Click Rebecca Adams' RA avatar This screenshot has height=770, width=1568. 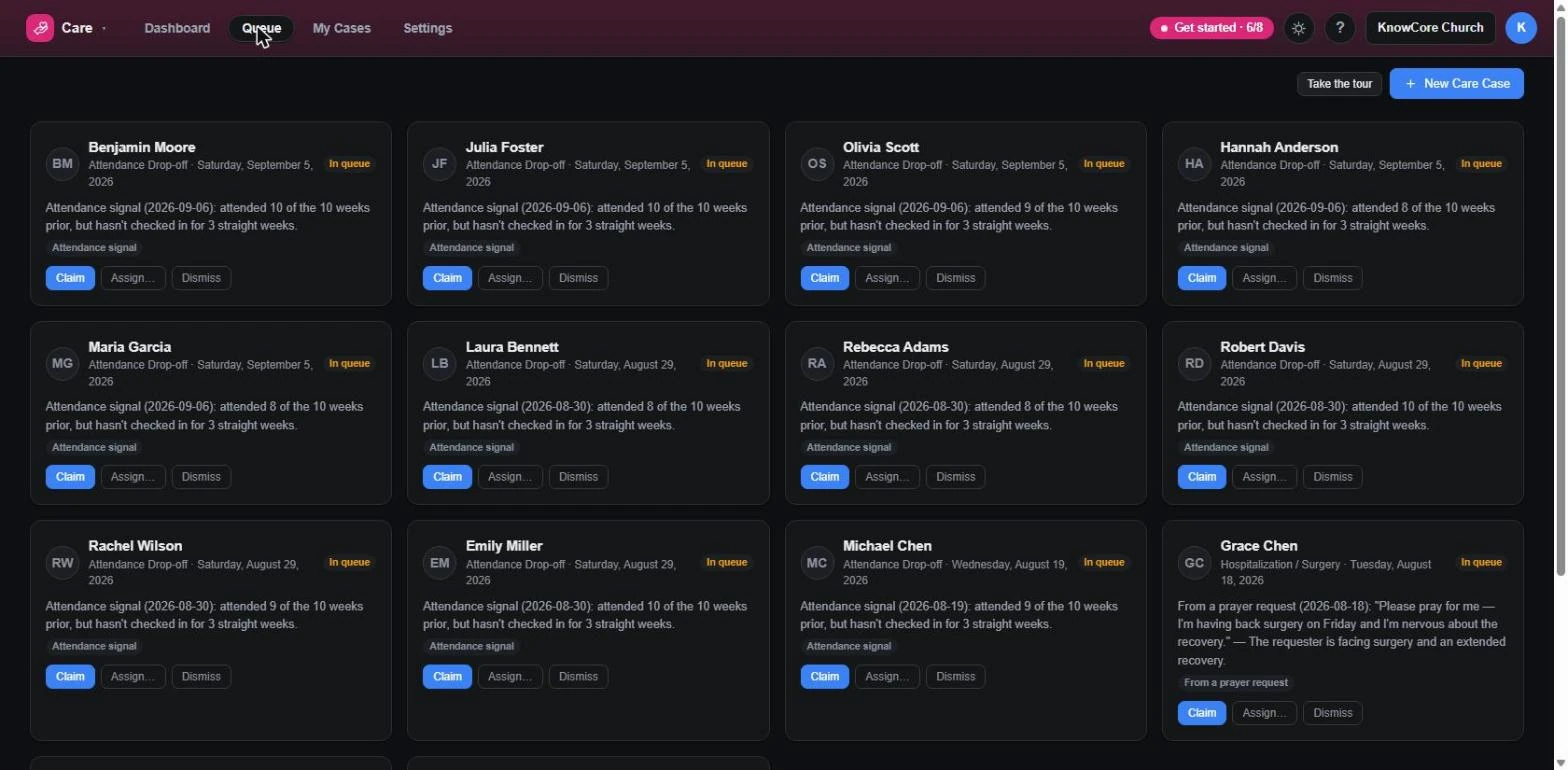pyautogui.click(x=817, y=364)
